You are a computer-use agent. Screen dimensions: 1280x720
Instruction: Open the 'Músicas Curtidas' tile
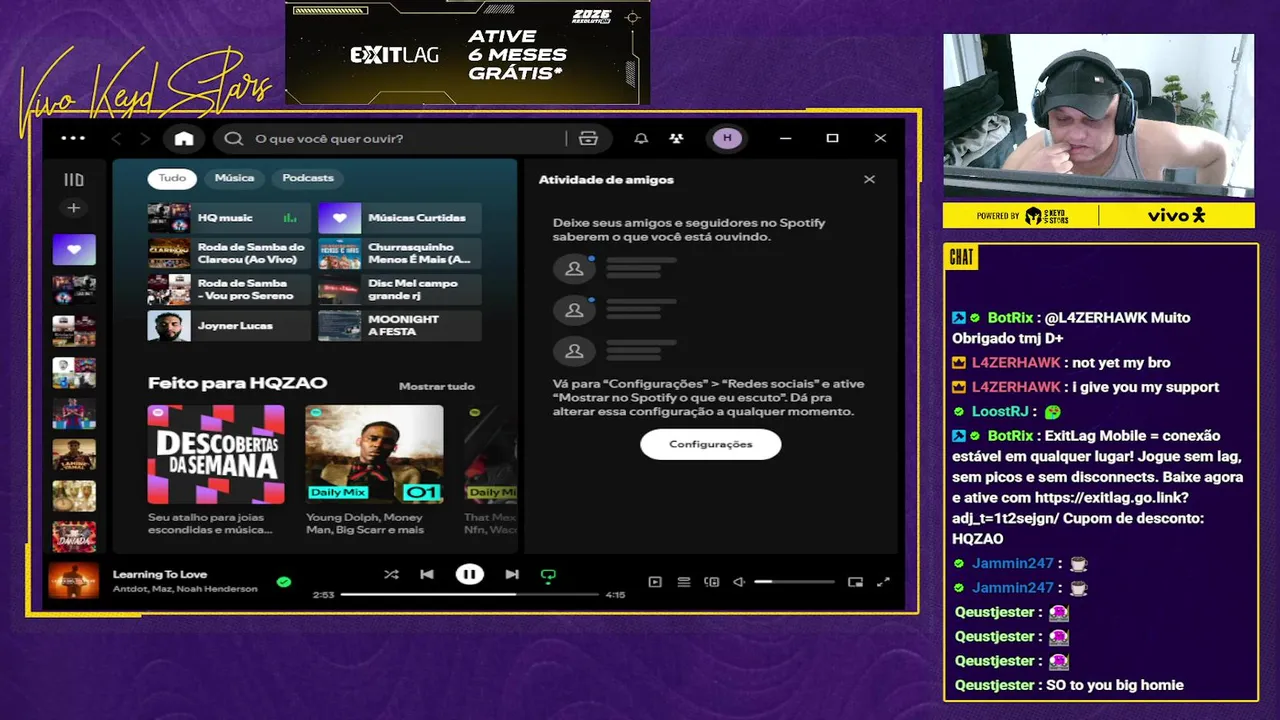[399, 218]
